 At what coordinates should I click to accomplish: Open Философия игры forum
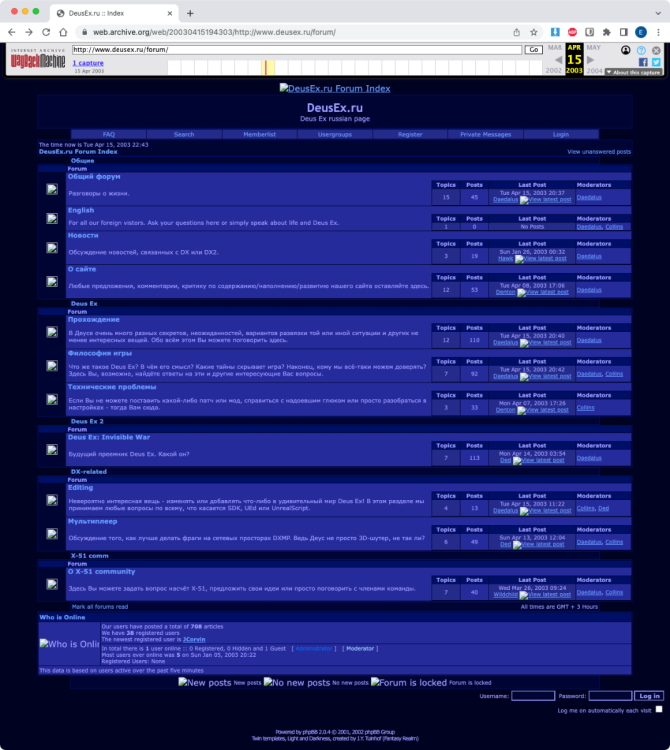point(100,353)
